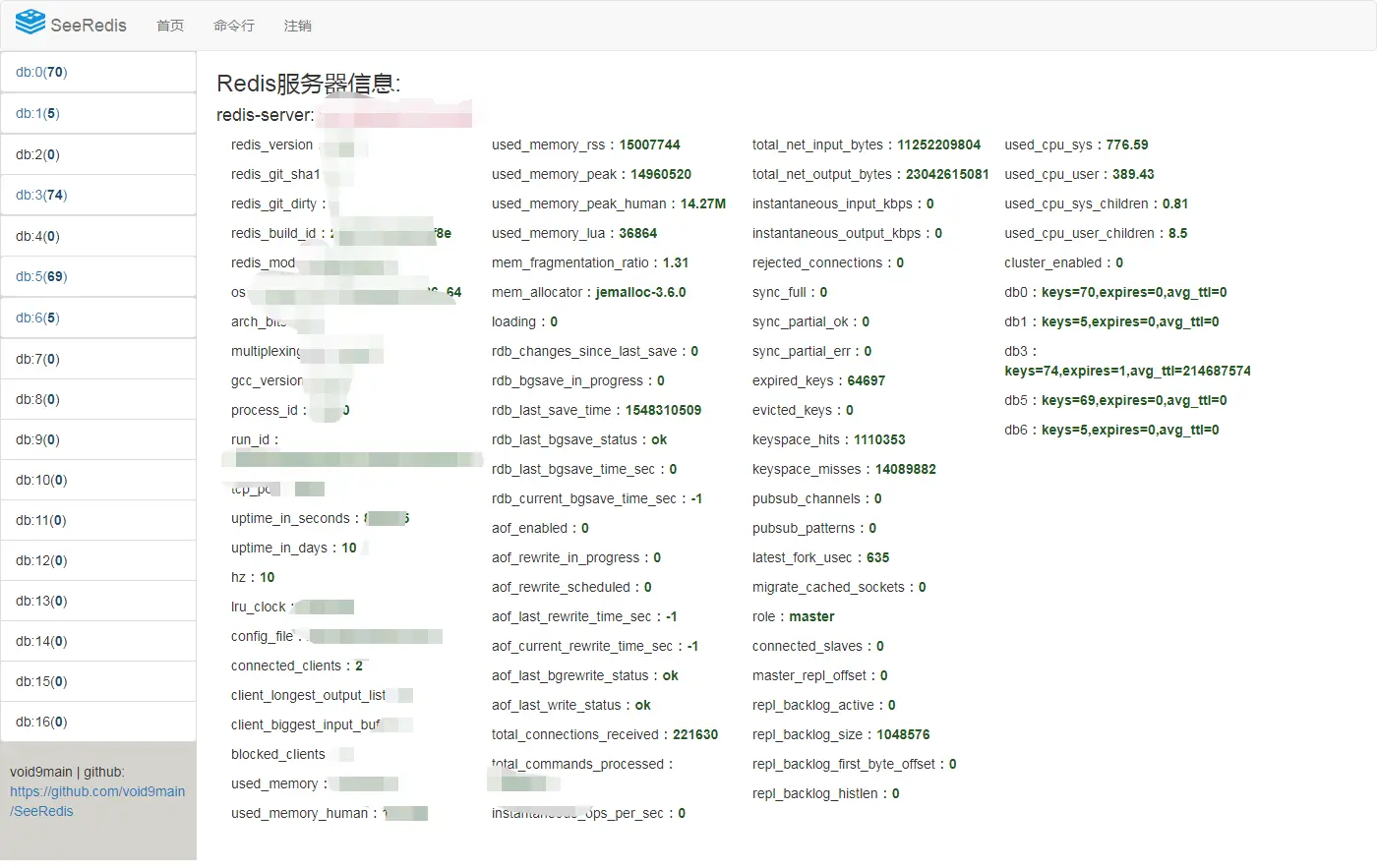Click the role master entry

(794, 616)
